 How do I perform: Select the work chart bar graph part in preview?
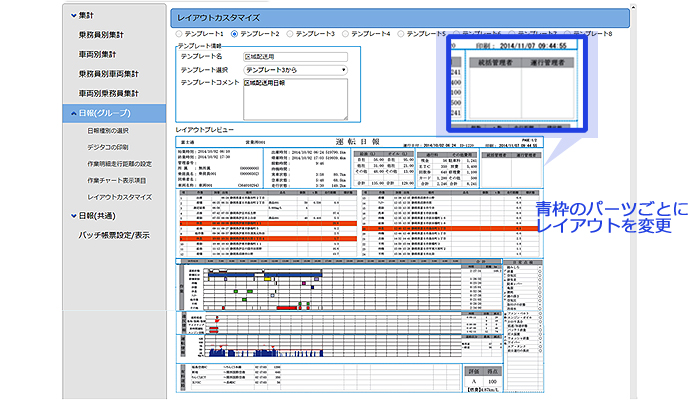(x=340, y=288)
